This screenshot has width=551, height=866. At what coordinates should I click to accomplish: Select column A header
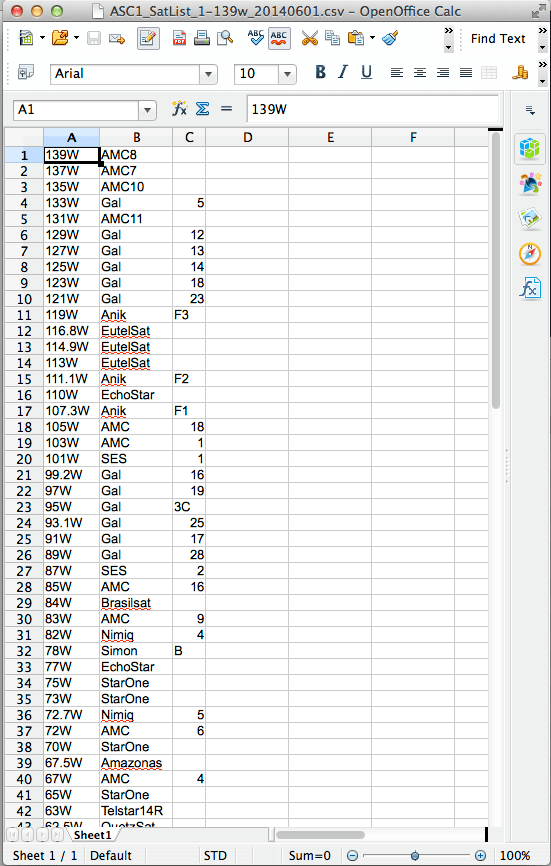pos(71,138)
